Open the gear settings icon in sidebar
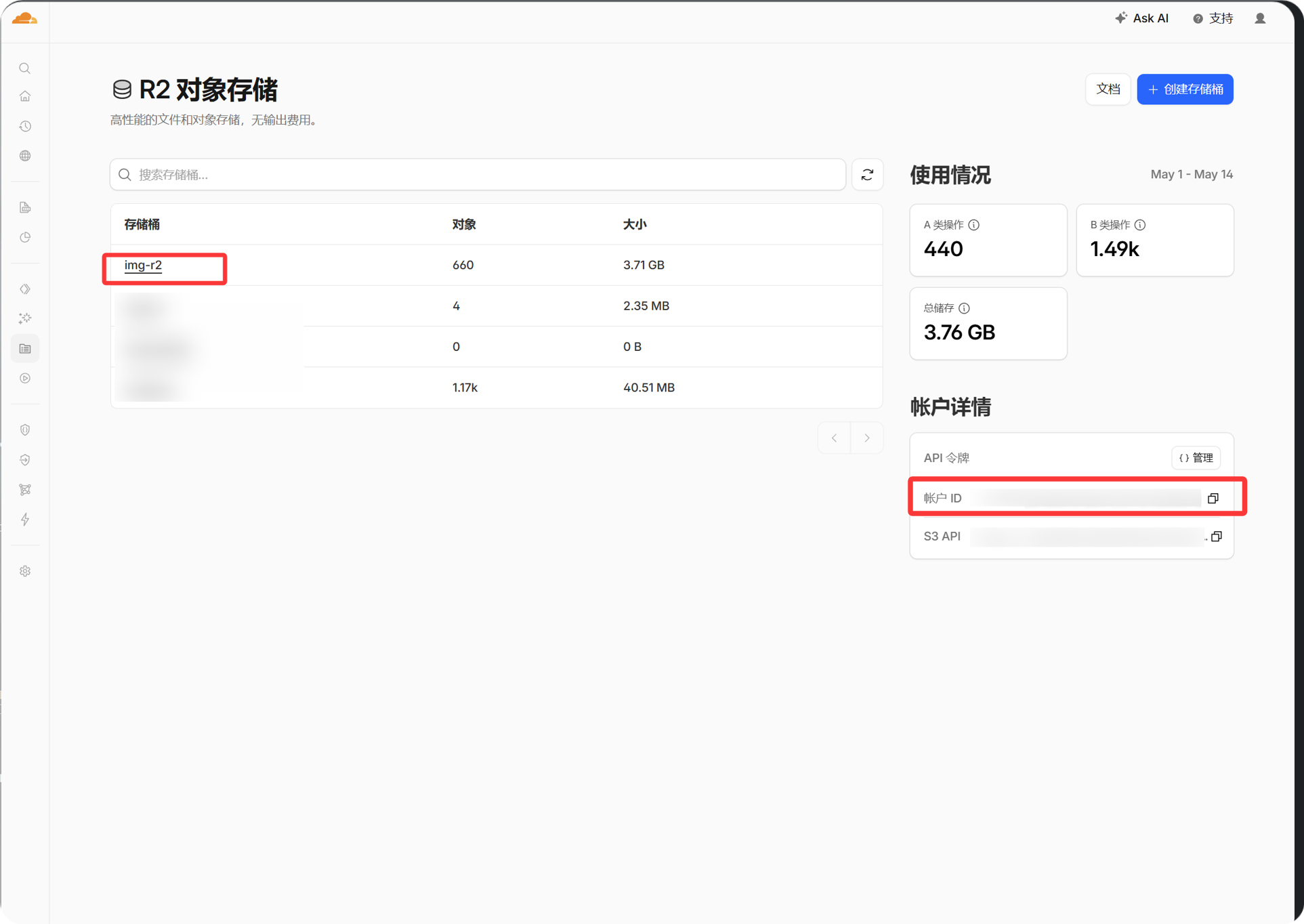This screenshot has width=1304, height=924. (x=25, y=571)
